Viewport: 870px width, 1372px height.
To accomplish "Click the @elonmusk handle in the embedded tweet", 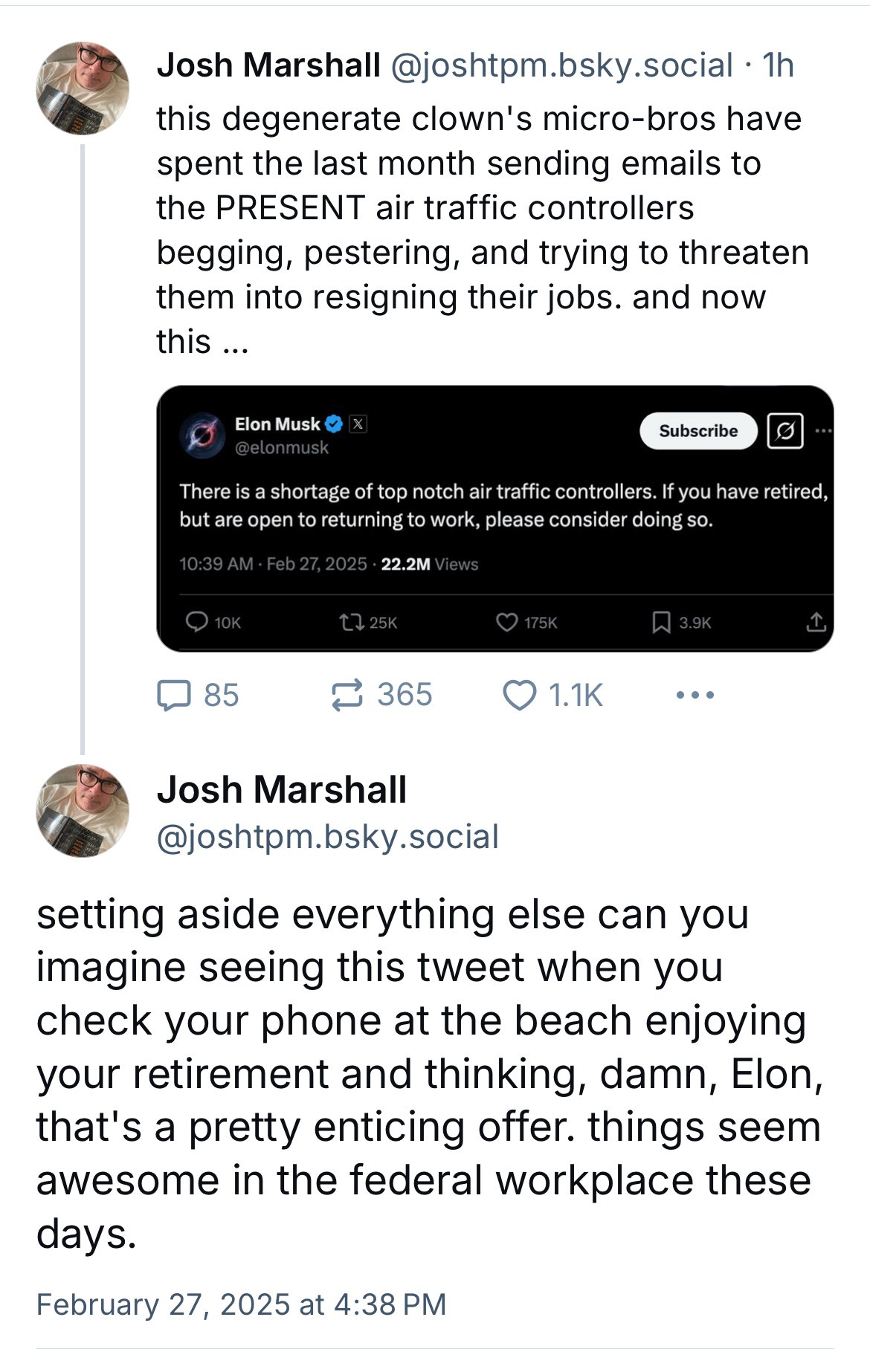I will pyautogui.click(x=281, y=447).
